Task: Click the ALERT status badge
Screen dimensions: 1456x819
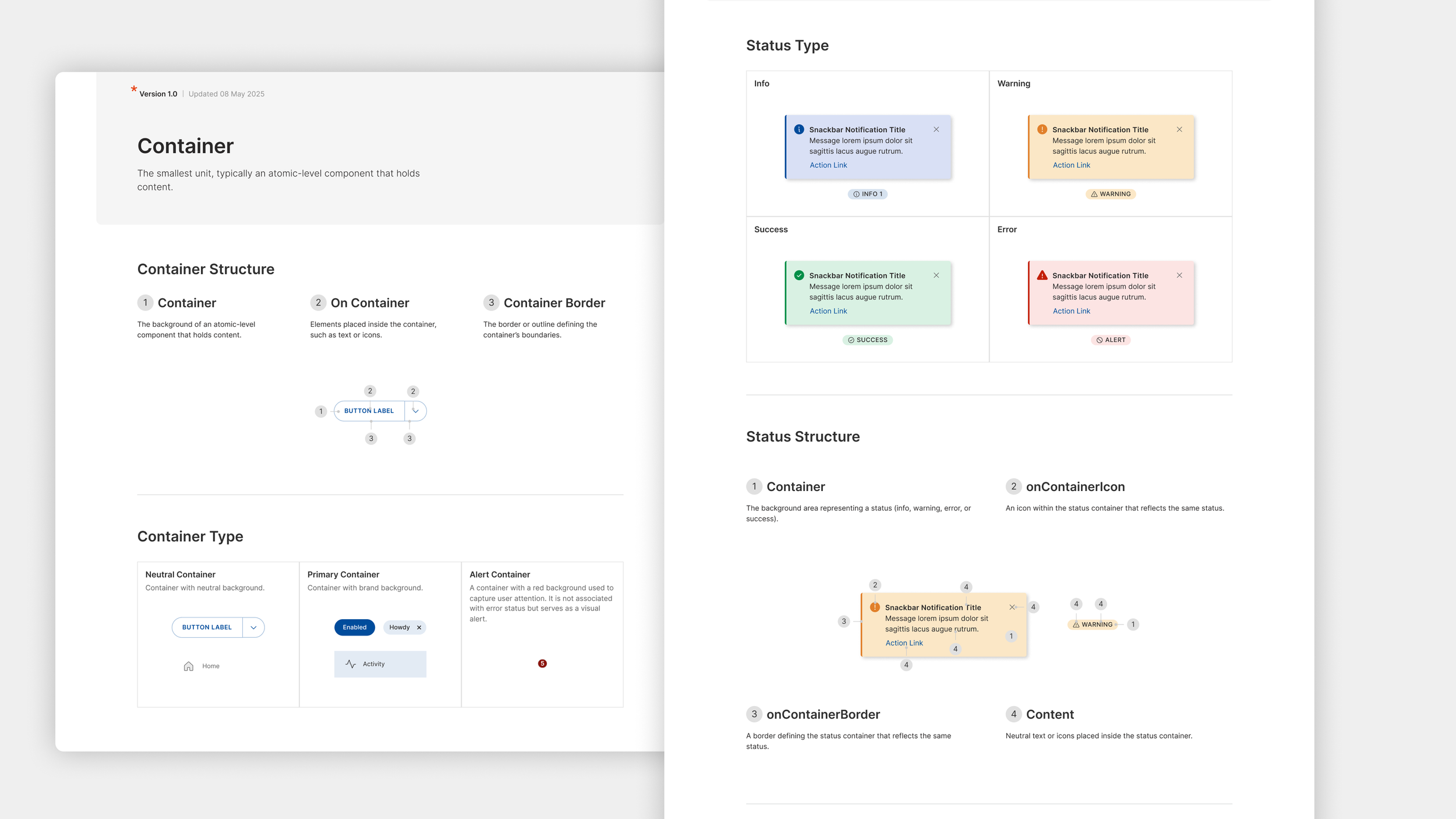Action: click(x=1111, y=340)
